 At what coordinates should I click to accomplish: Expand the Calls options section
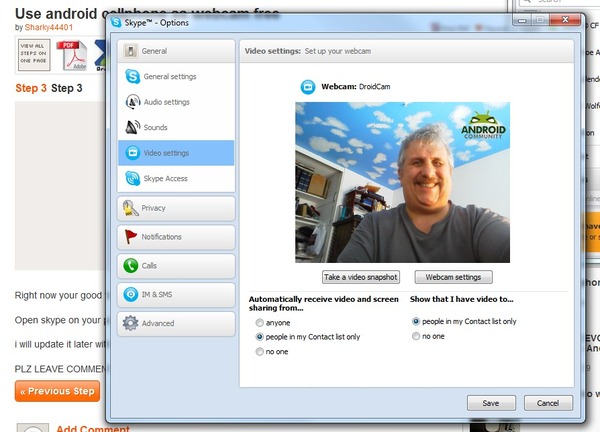coord(176,266)
